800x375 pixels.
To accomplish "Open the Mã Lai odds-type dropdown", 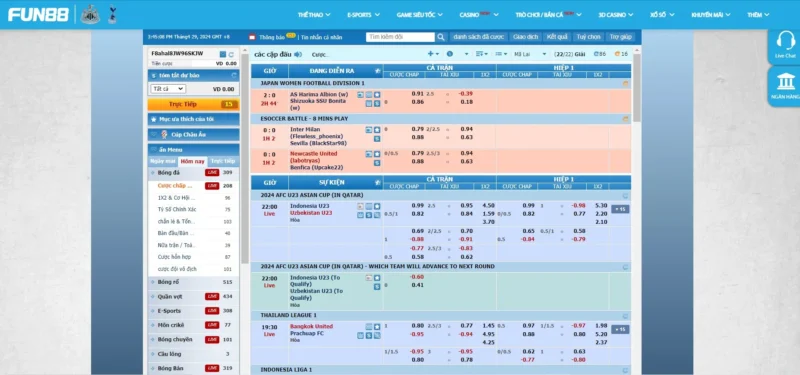I will click(530, 54).
